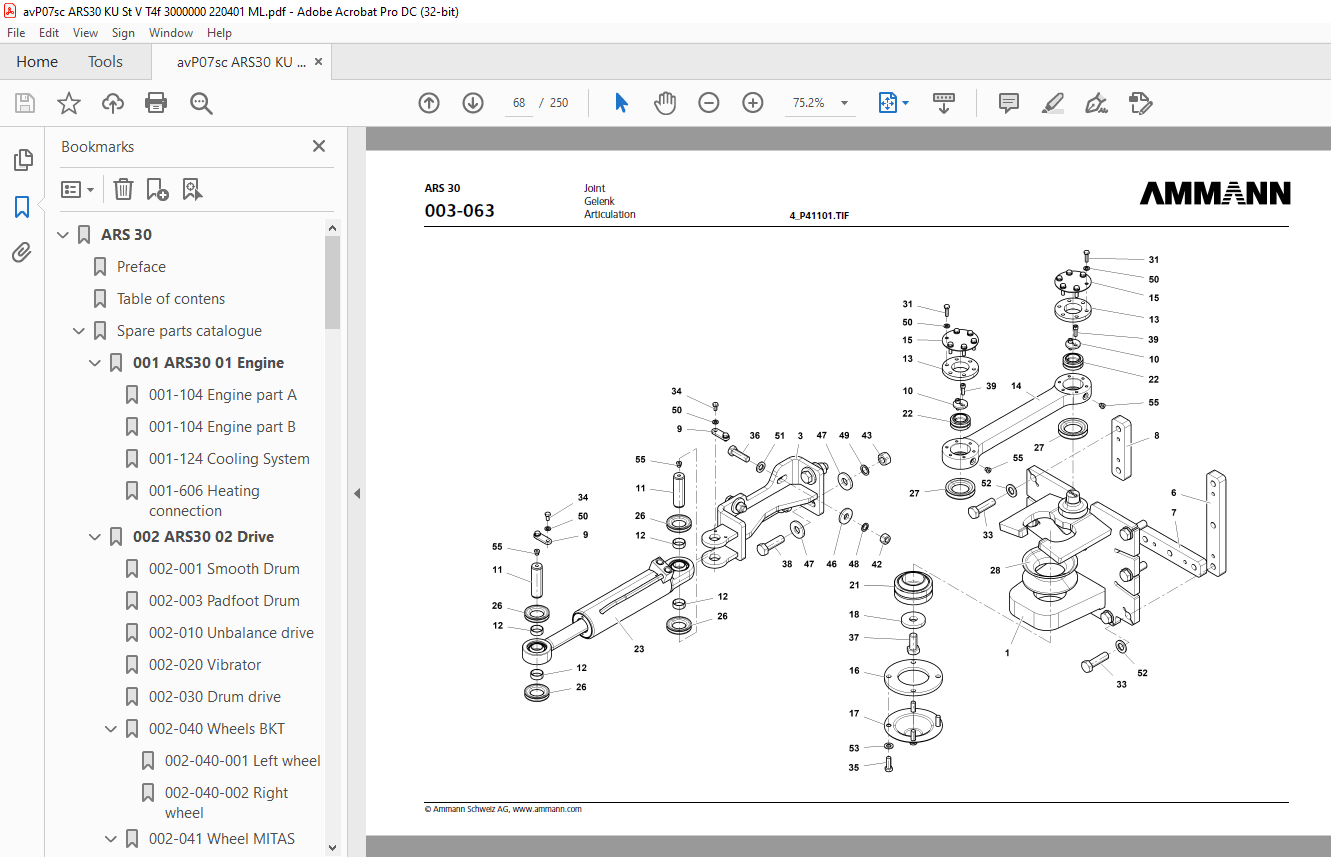Image resolution: width=1331 pixels, height=857 pixels.
Task: Jump to 002-003 Padfoot Drum
Action: pos(224,601)
